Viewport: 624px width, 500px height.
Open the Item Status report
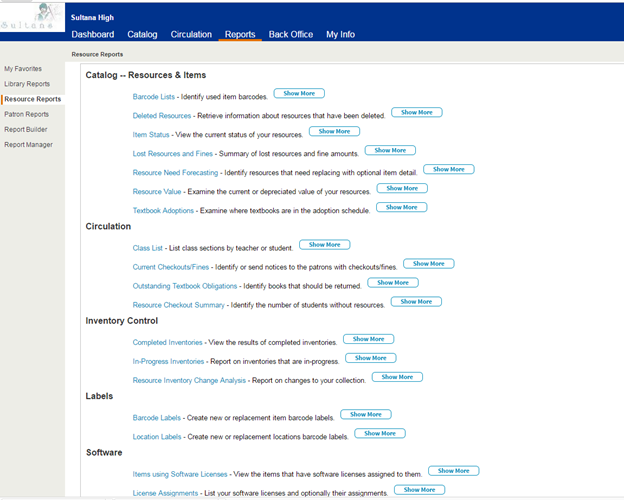coord(151,135)
